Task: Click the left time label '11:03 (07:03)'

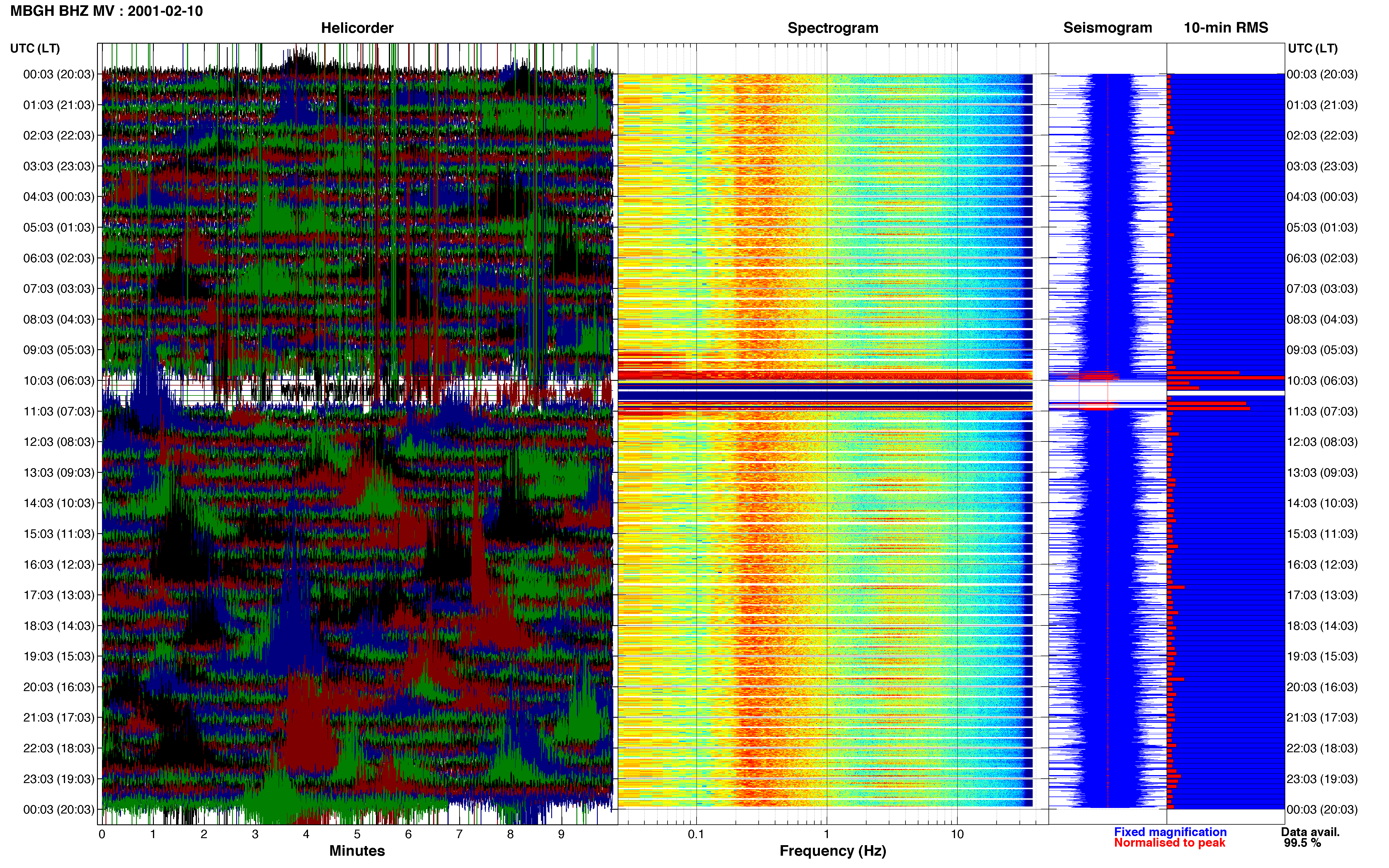Action: [x=59, y=412]
